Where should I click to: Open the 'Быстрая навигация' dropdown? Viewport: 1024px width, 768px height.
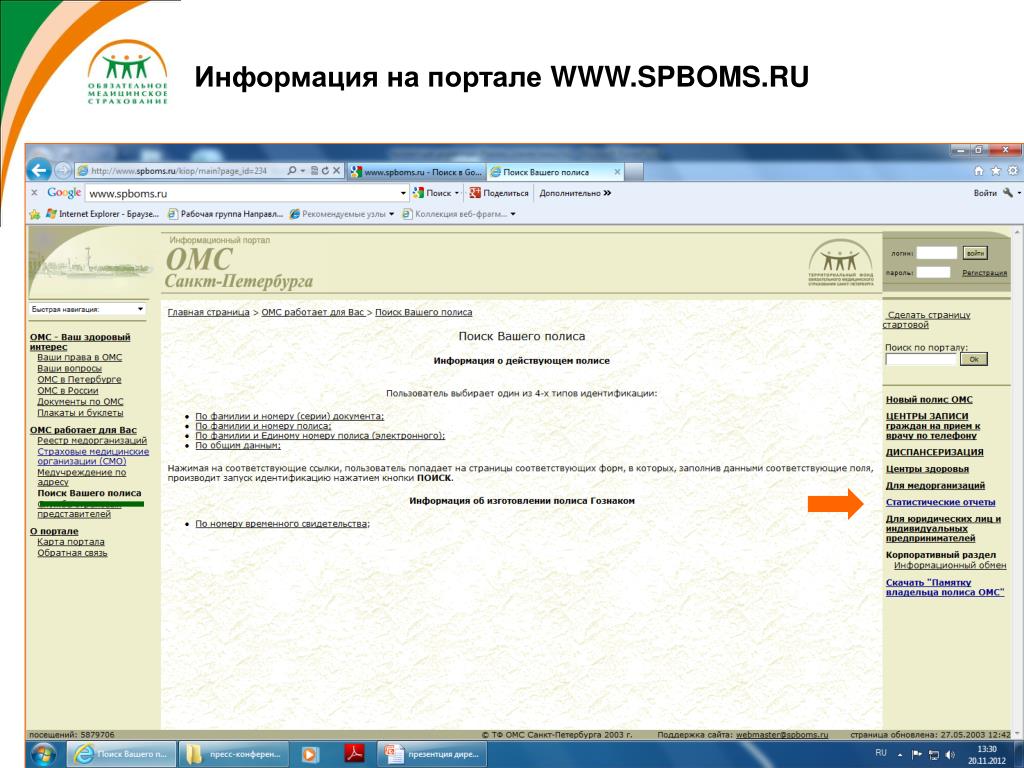click(x=88, y=309)
